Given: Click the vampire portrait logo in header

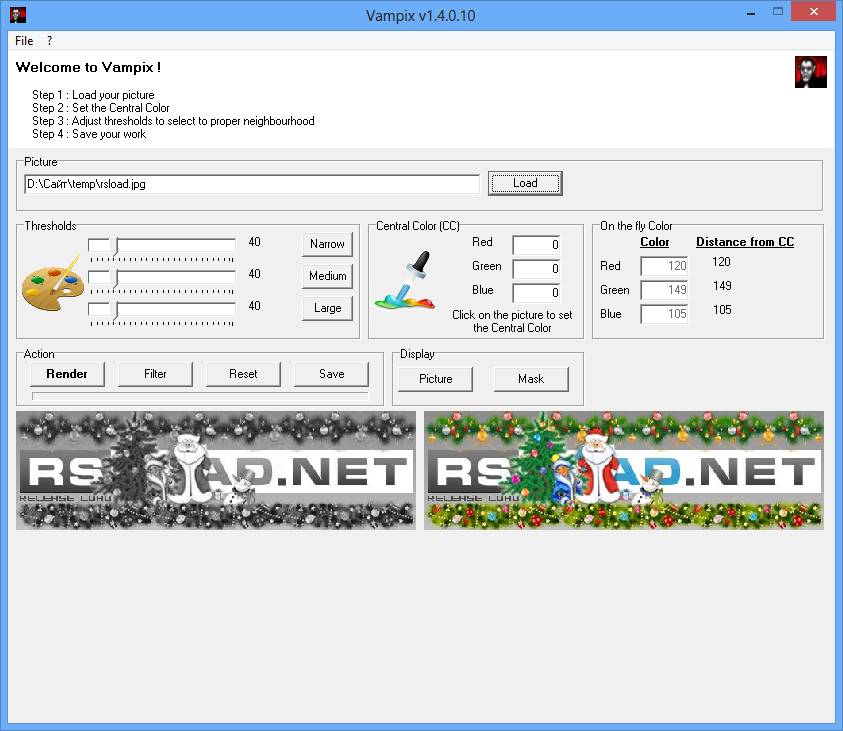Looking at the screenshot, I should click(811, 71).
